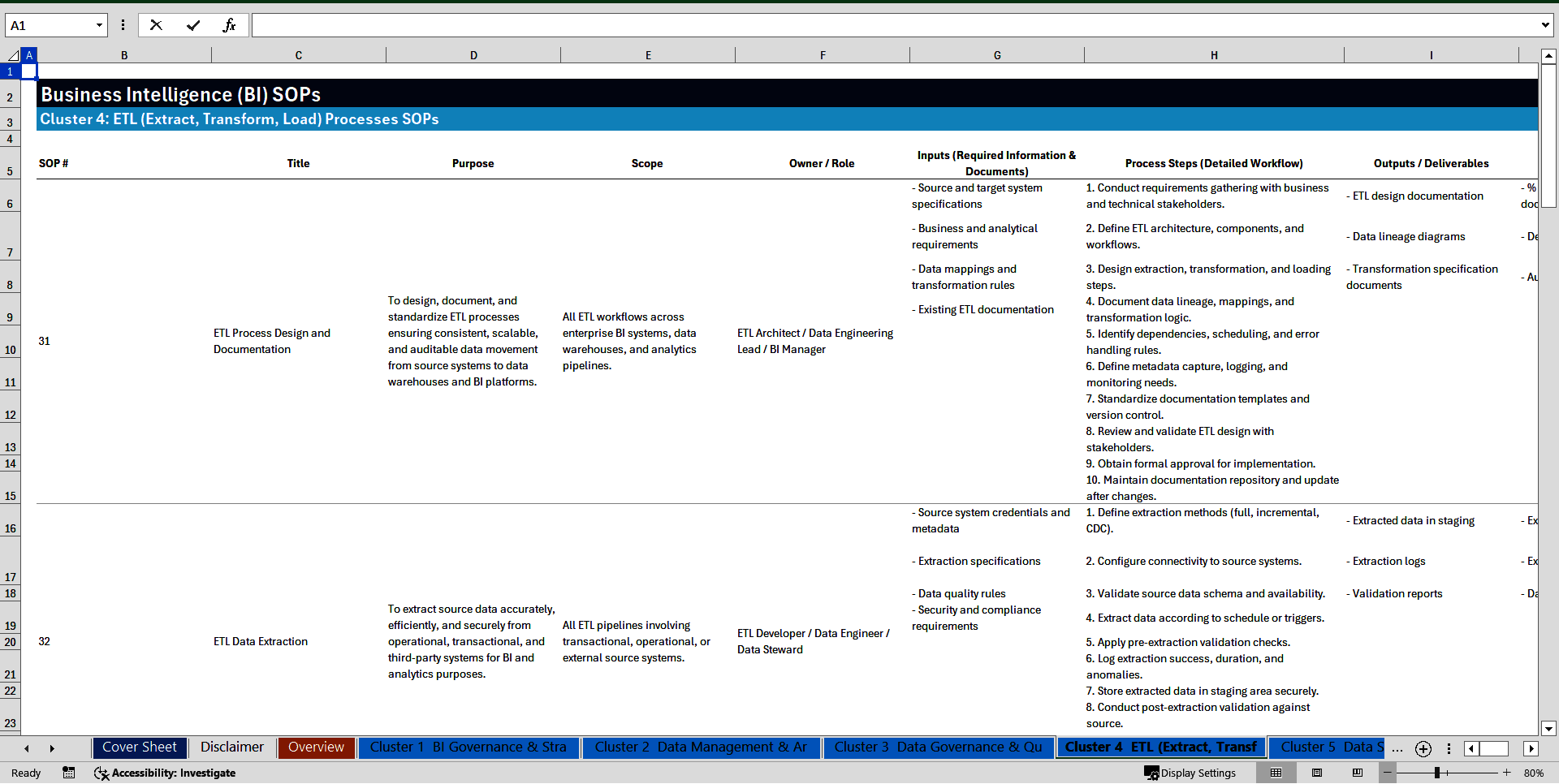Open the Name Box dropdown
Viewport: 1559px width, 784px height.
point(99,25)
